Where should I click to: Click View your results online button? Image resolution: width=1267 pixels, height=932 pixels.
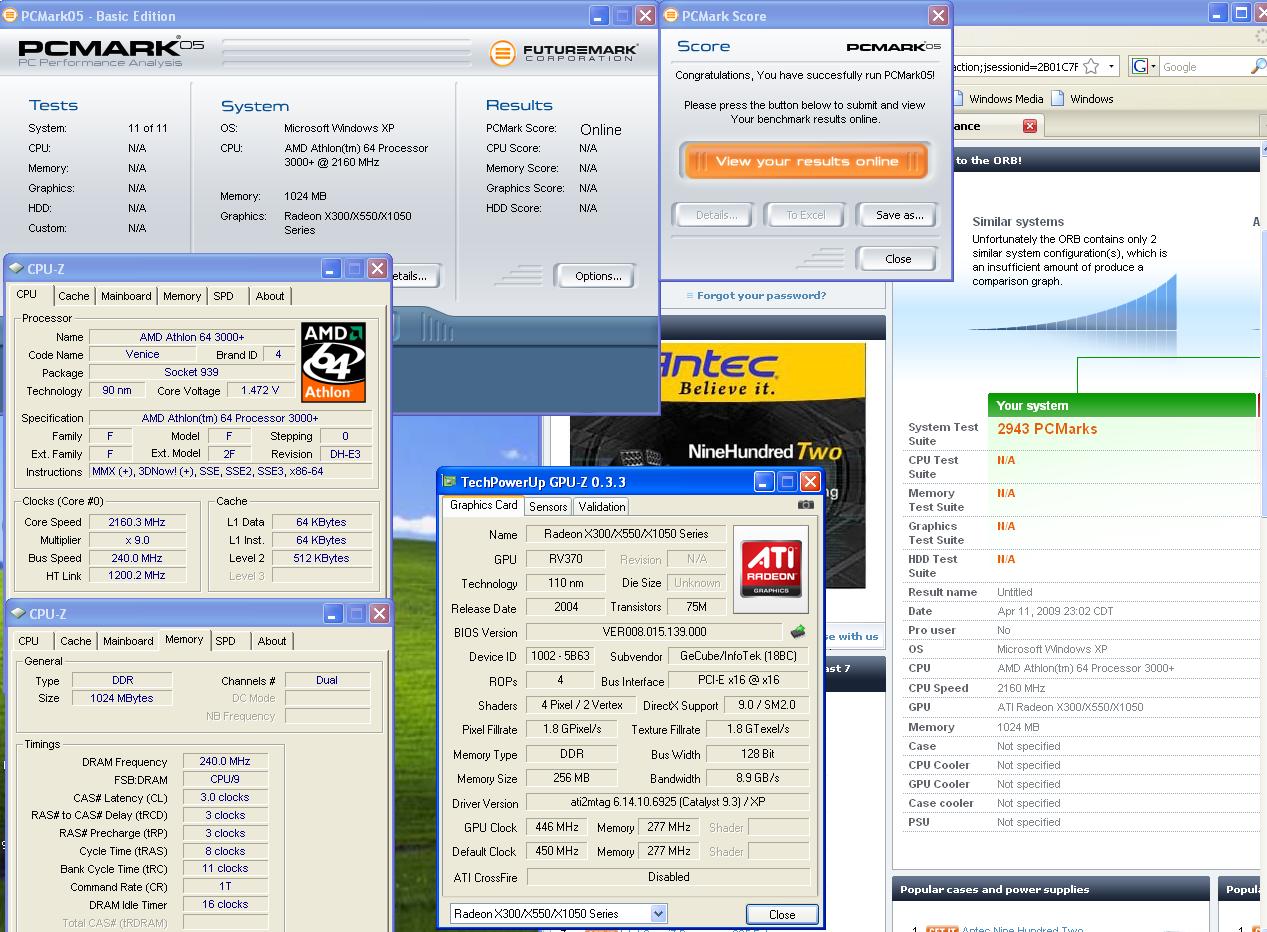tap(806, 161)
